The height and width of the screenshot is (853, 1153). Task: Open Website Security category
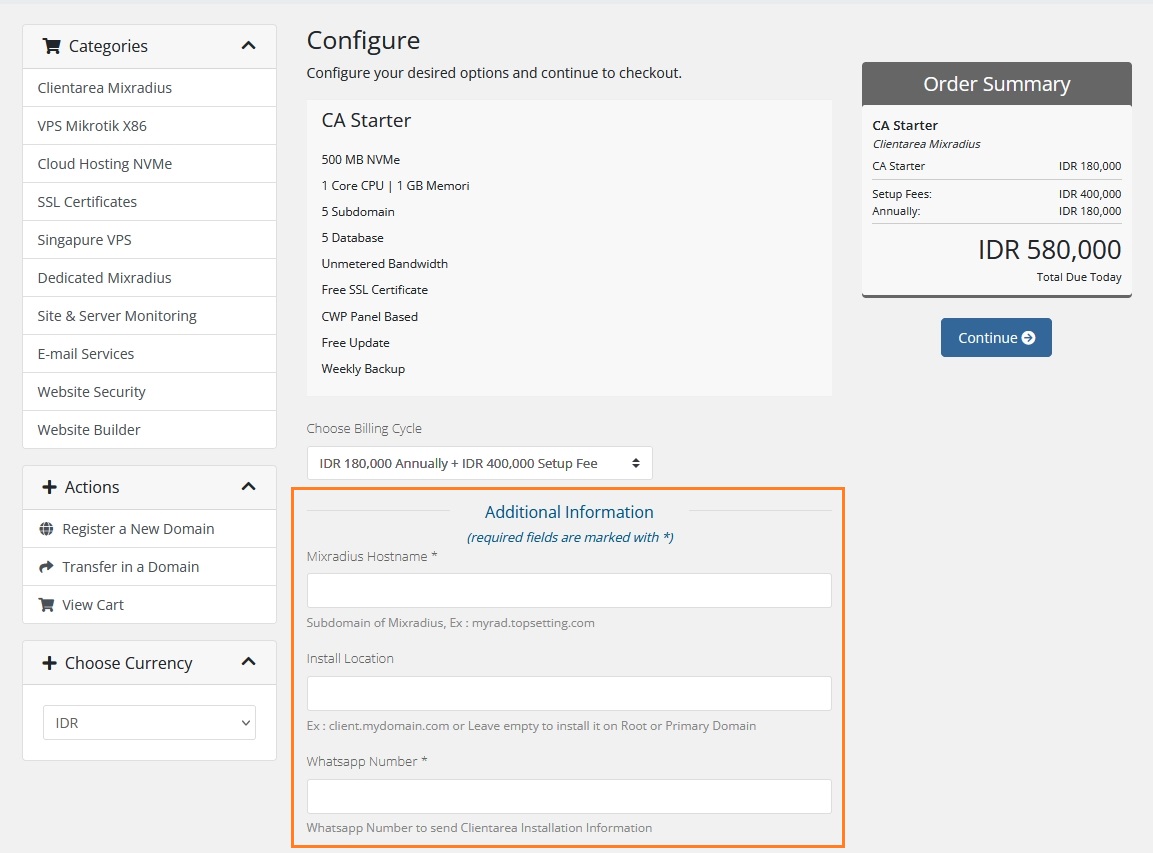pyautogui.click(x=149, y=392)
